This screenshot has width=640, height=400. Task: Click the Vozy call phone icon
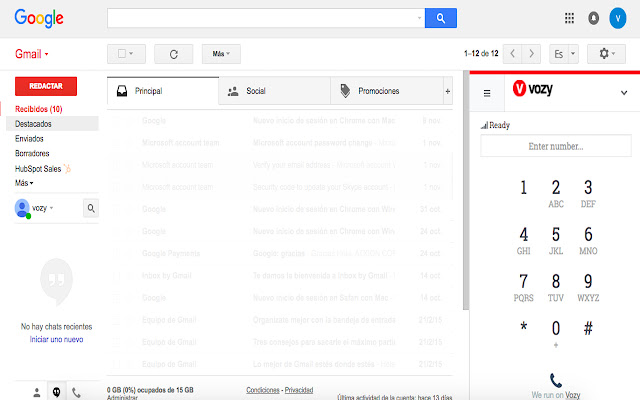pyautogui.click(x=556, y=380)
